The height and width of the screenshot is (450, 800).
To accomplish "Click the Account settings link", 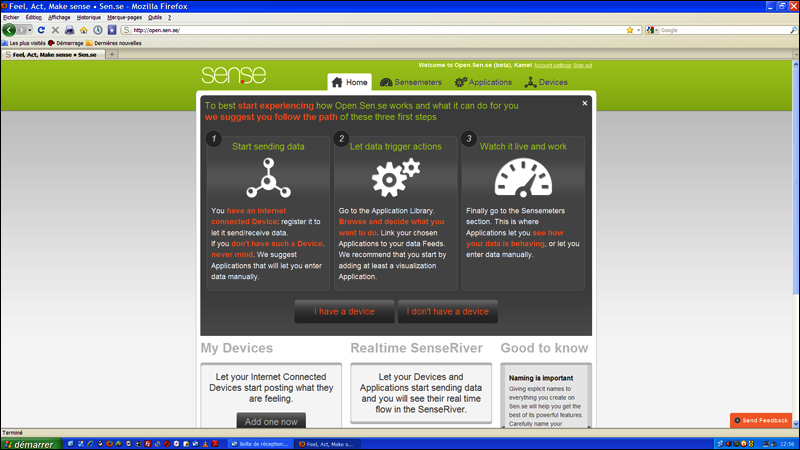I will [x=553, y=65].
